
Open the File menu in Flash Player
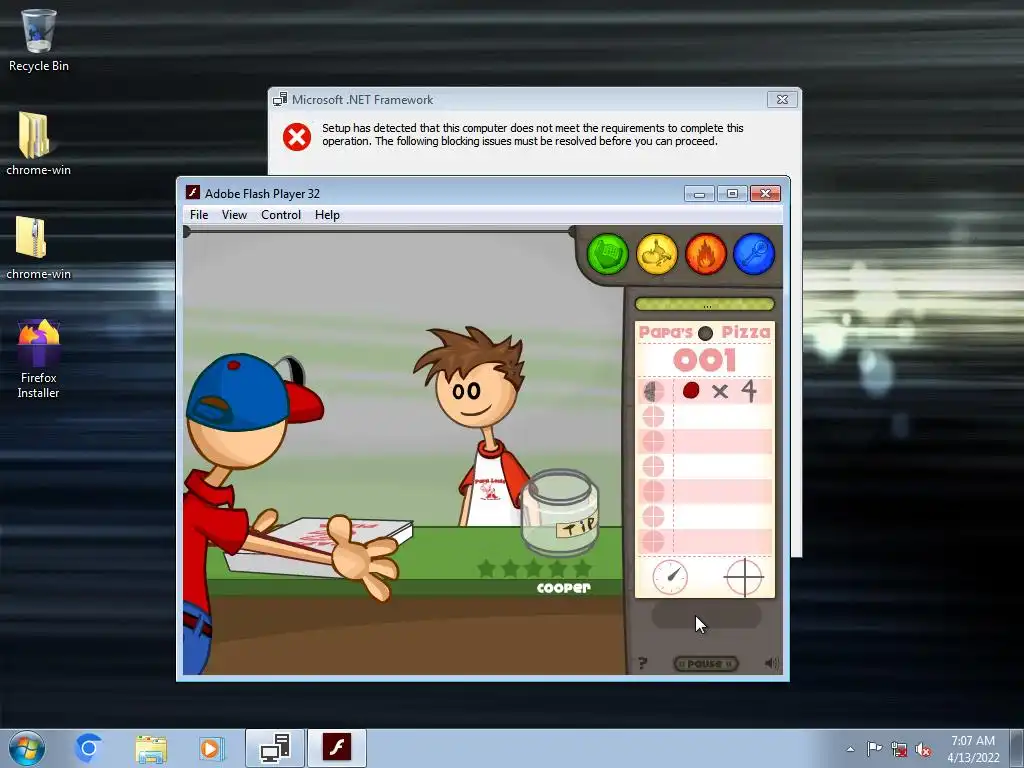point(199,215)
